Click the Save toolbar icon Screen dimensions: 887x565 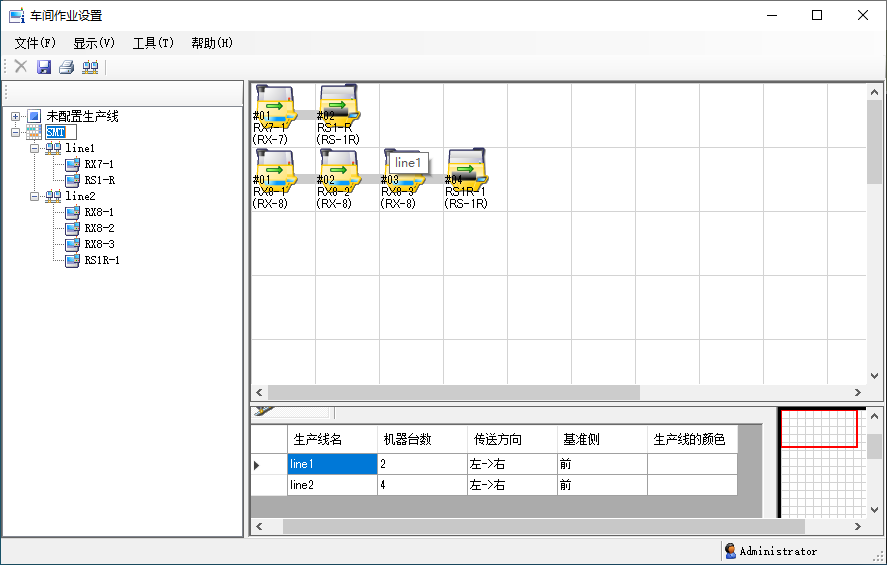[44, 67]
